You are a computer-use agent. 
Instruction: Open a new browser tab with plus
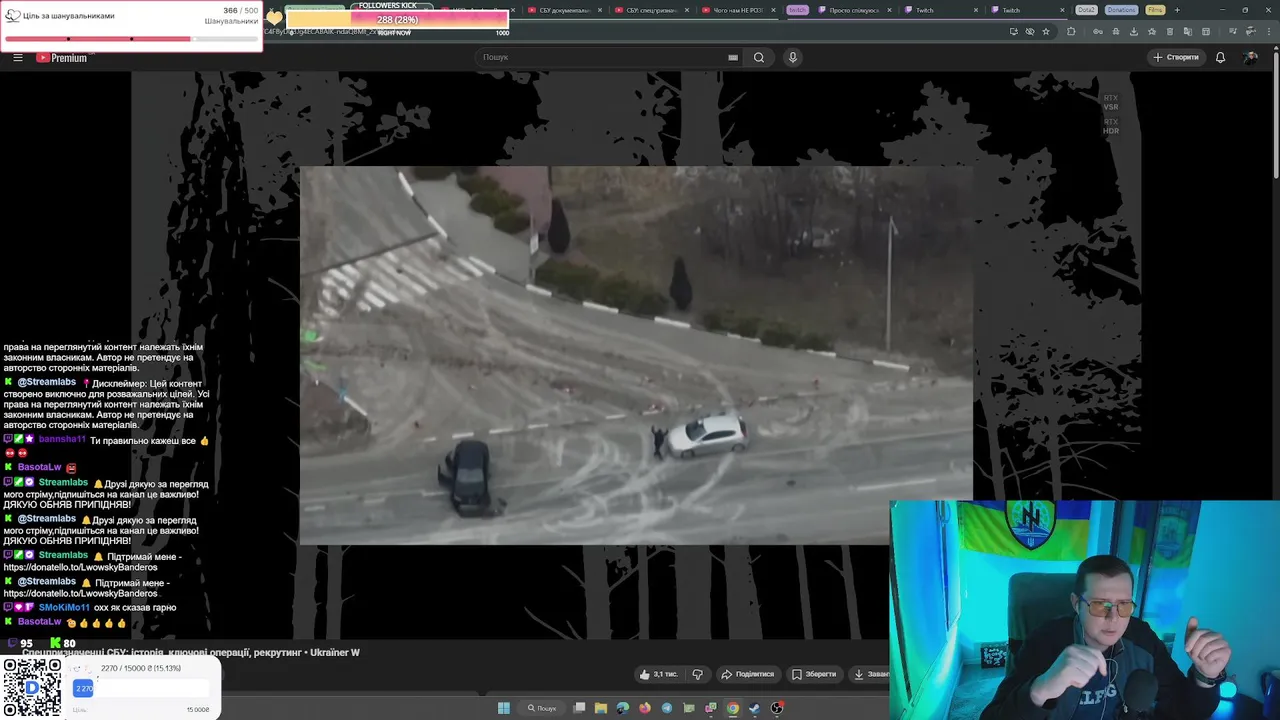(x=1177, y=10)
